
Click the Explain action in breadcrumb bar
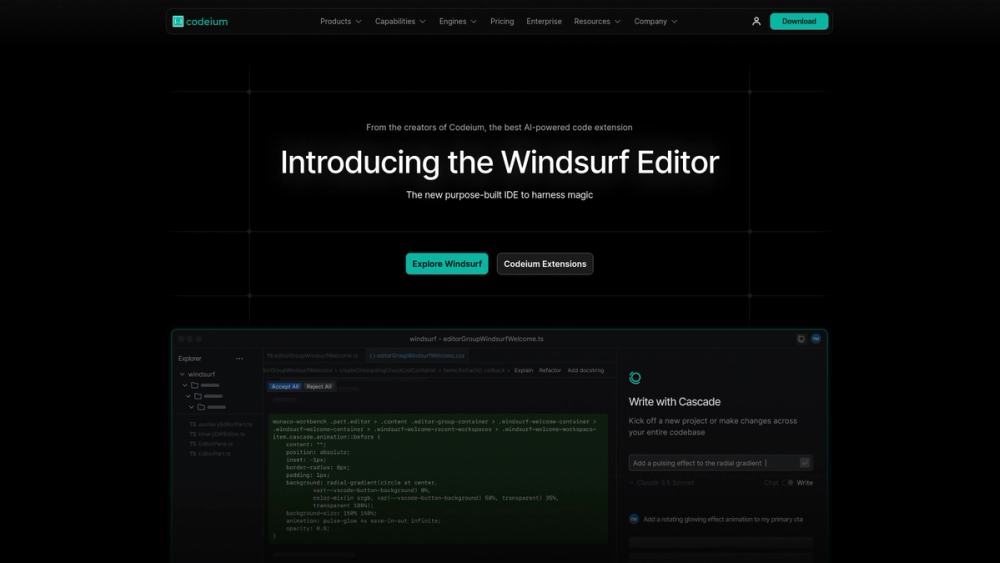click(524, 370)
